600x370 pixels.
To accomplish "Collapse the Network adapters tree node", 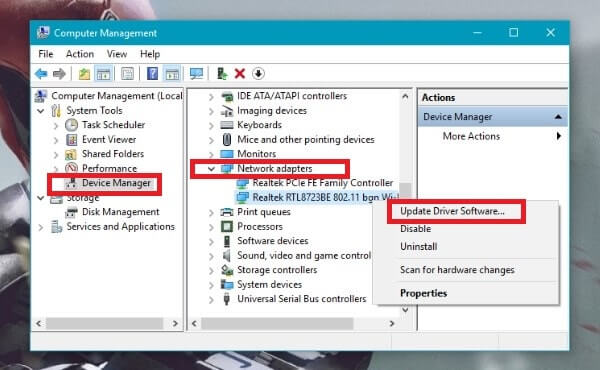I will click(211, 168).
